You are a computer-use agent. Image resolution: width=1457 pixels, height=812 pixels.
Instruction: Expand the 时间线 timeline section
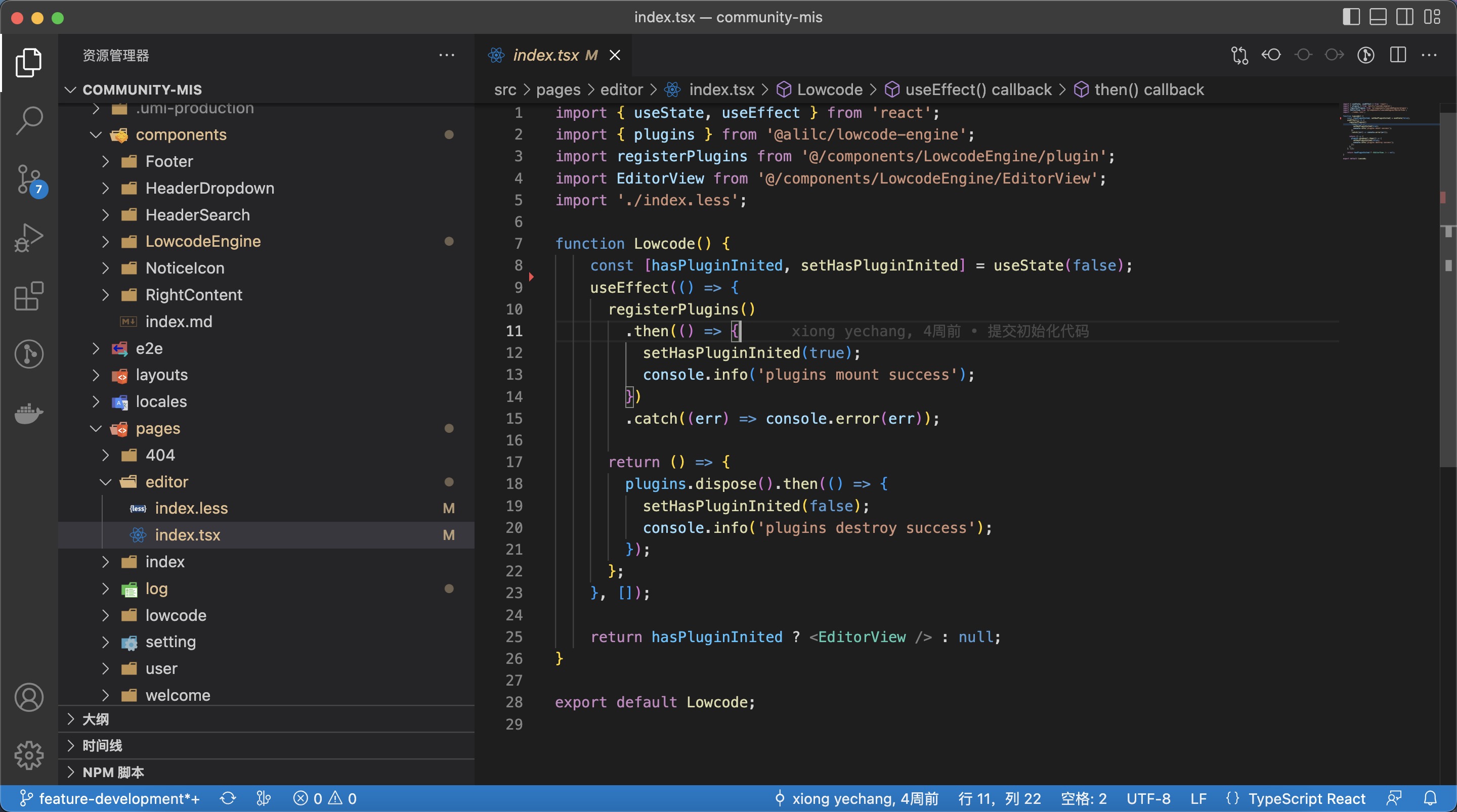(266, 746)
